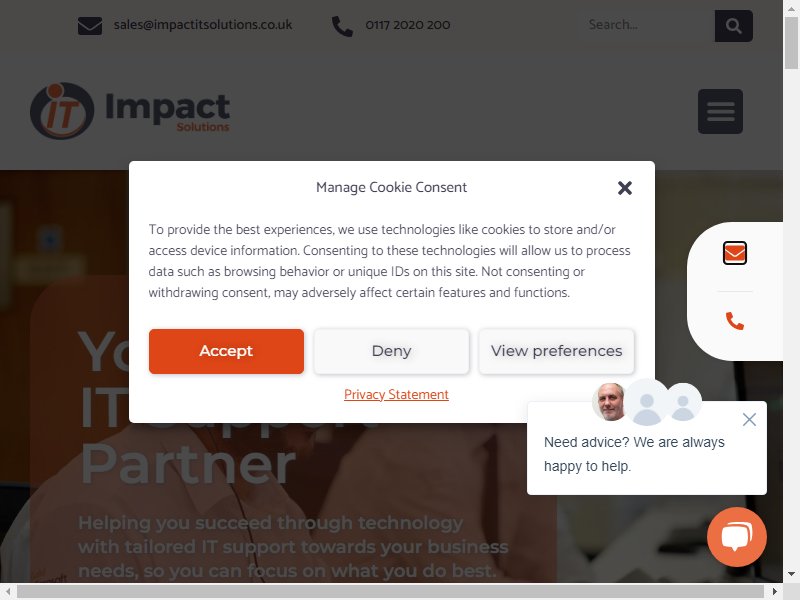
Task: Close the cookie consent dialog
Action: click(x=624, y=188)
